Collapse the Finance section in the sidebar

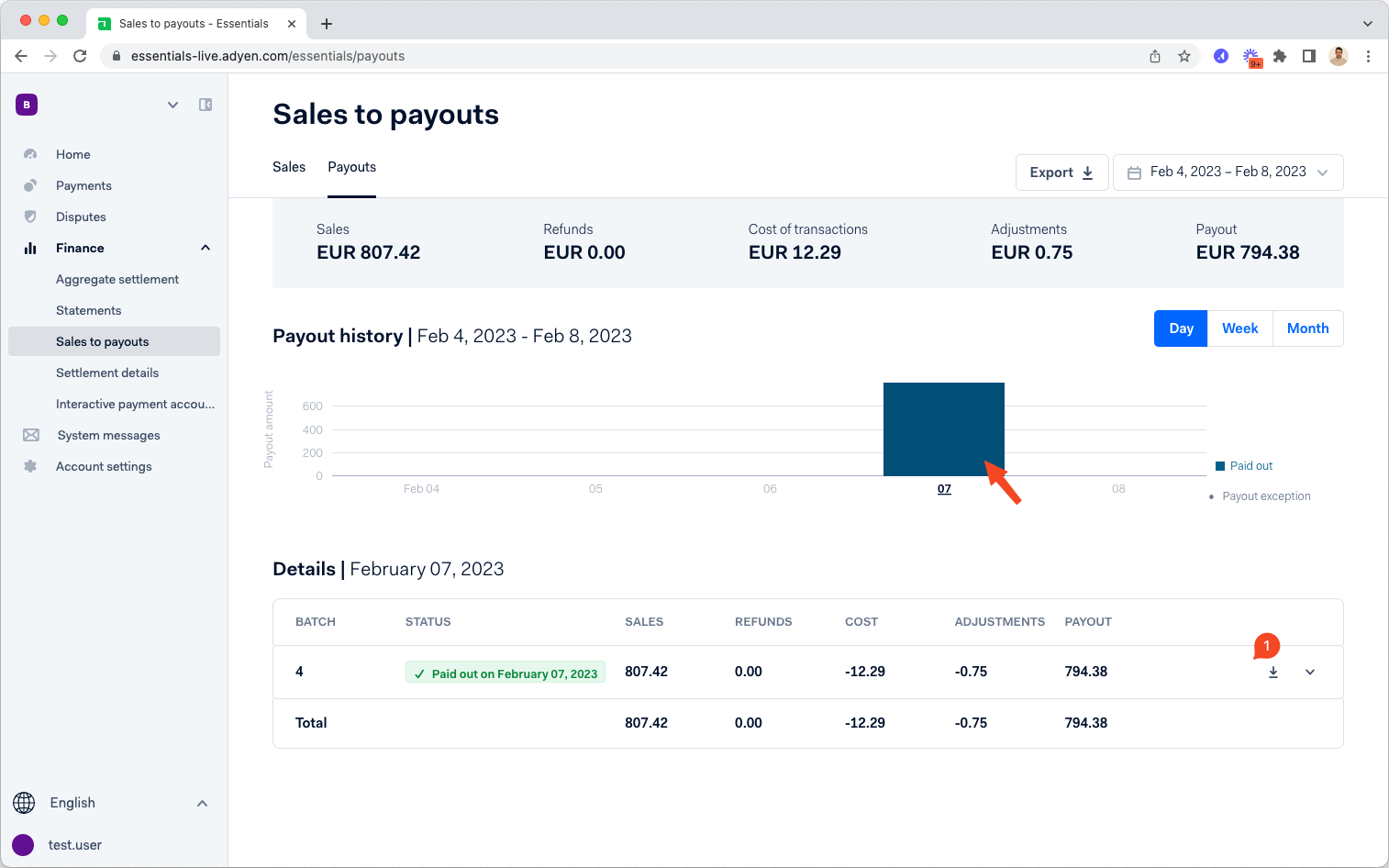205,248
